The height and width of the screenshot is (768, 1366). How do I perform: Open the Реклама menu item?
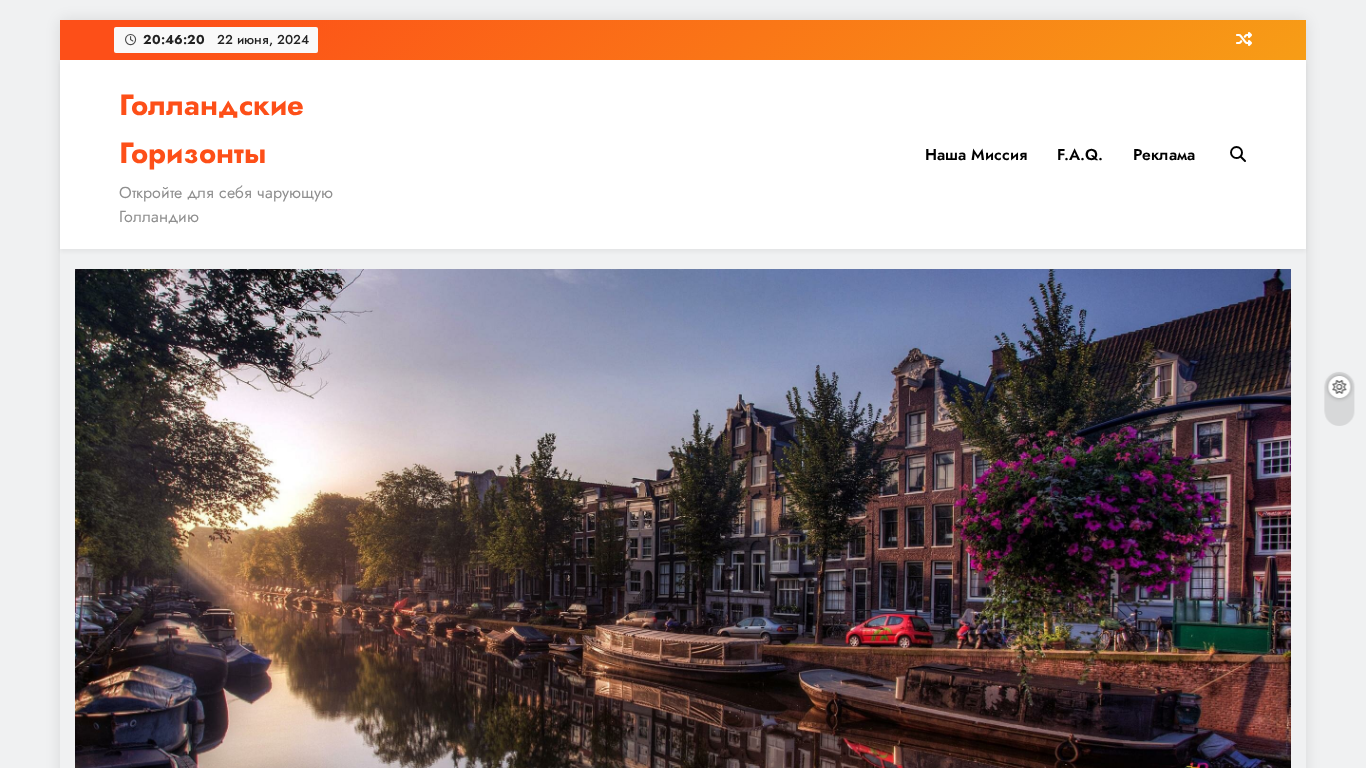click(x=1164, y=155)
